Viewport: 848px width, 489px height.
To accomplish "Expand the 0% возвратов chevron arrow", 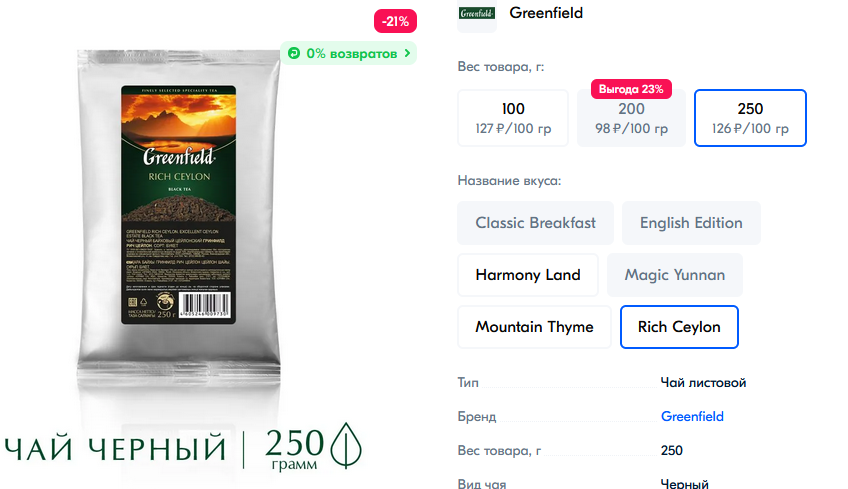I will click(x=407, y=53).
